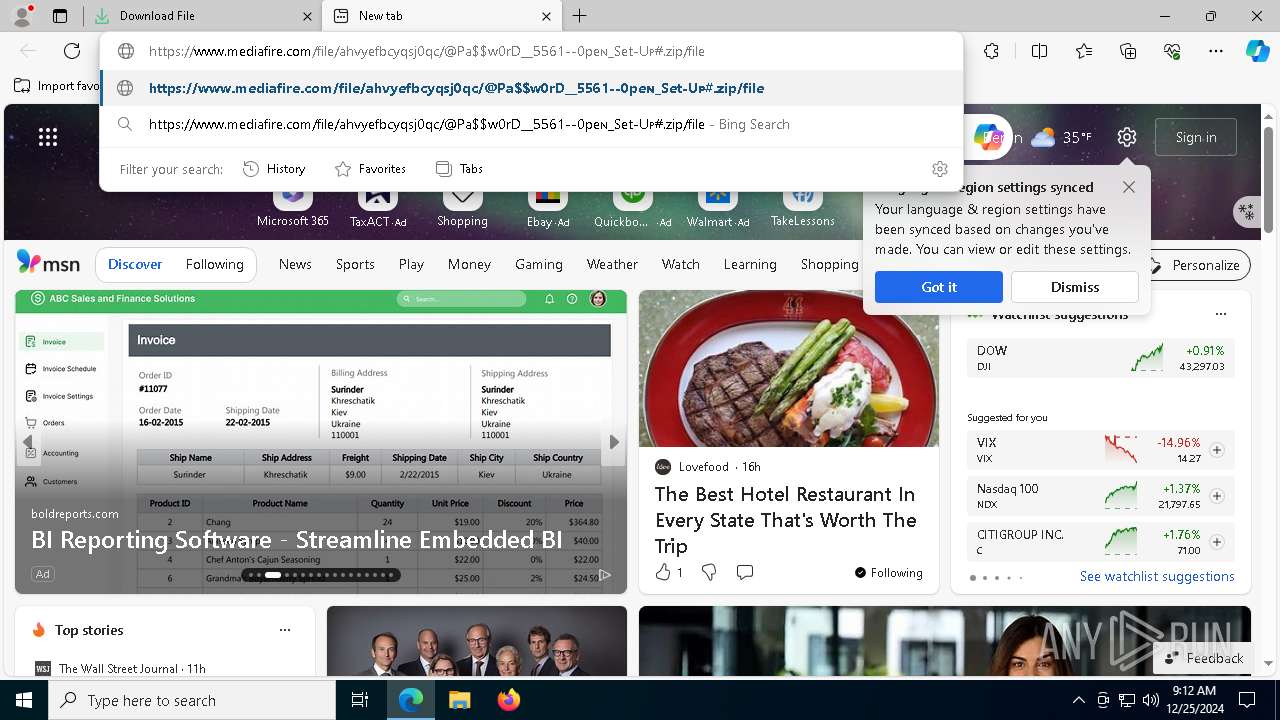Screen dimensions: 1280x720
Task: Open Watchlist suggestions more options
Action: tap(1220, 314)
